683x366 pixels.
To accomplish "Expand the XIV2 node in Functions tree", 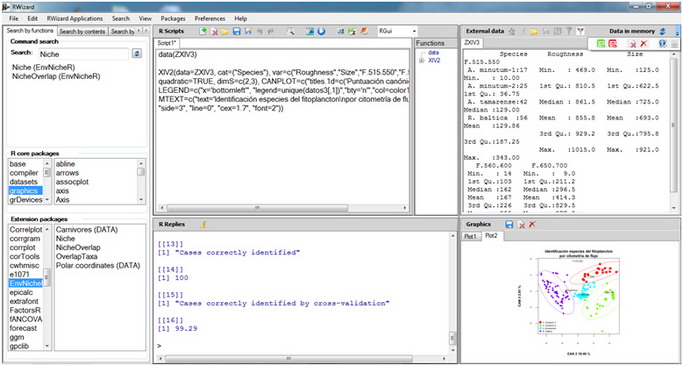I will pos(421,61).
